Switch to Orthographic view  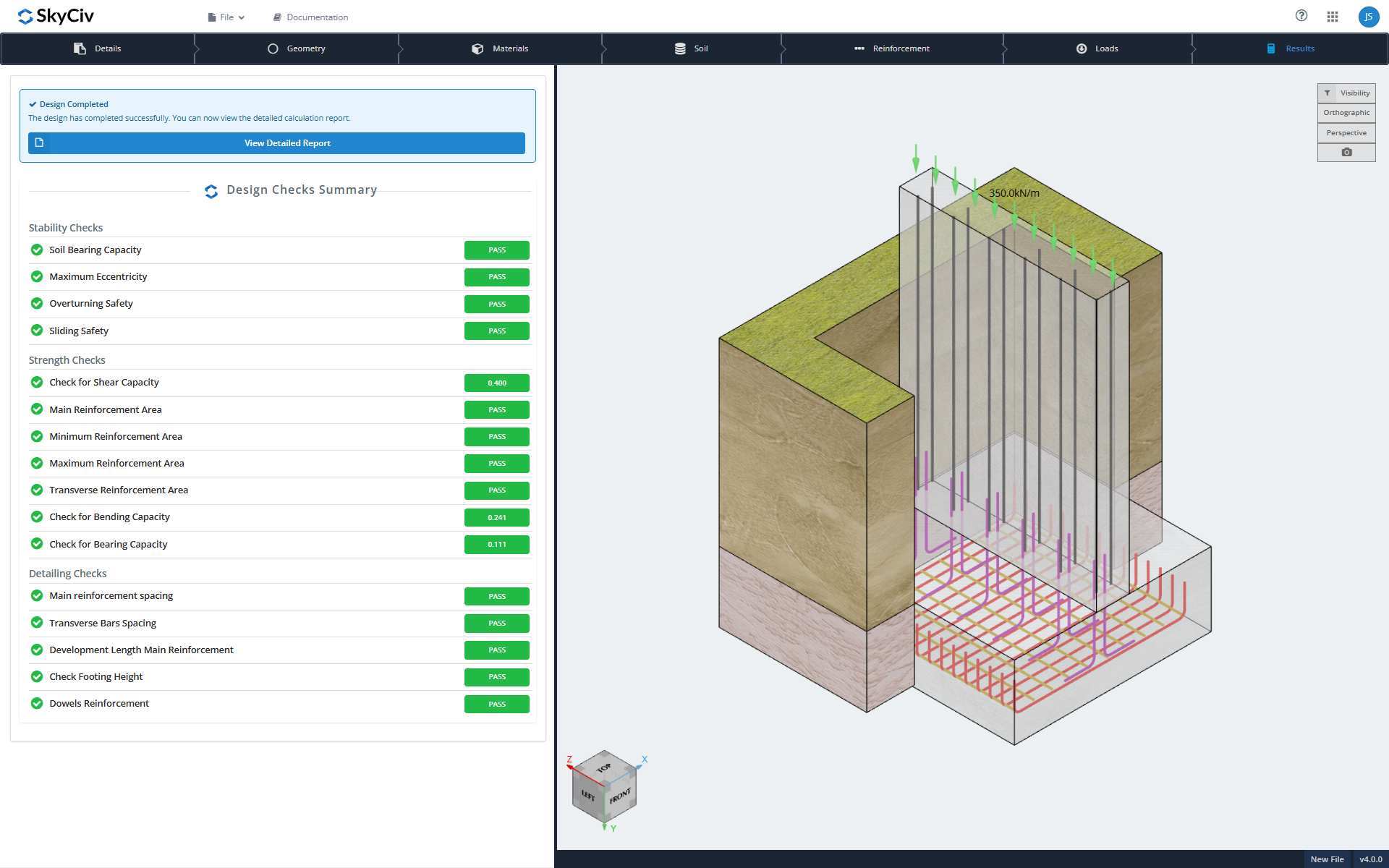1346,113
